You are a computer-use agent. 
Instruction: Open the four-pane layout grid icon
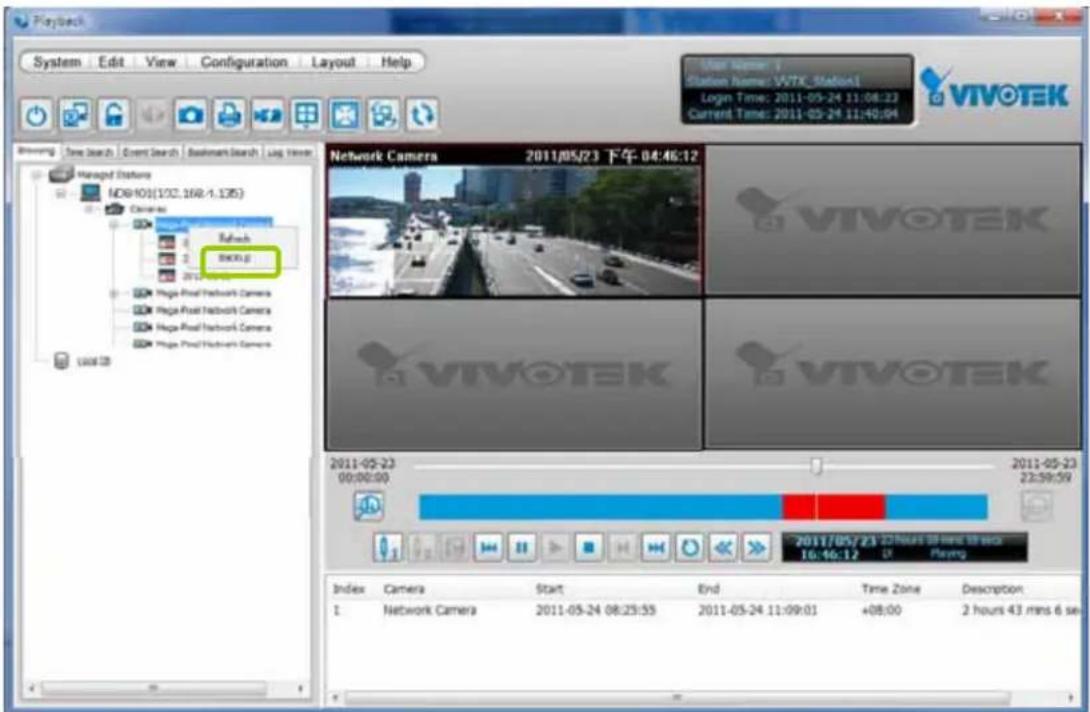[307, 115]
